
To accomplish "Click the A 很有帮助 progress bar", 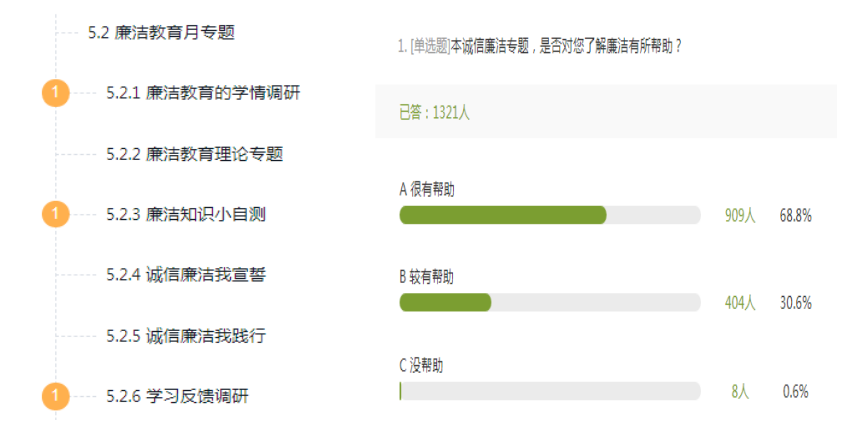I will pyautogui.click(x=550, y=215).
